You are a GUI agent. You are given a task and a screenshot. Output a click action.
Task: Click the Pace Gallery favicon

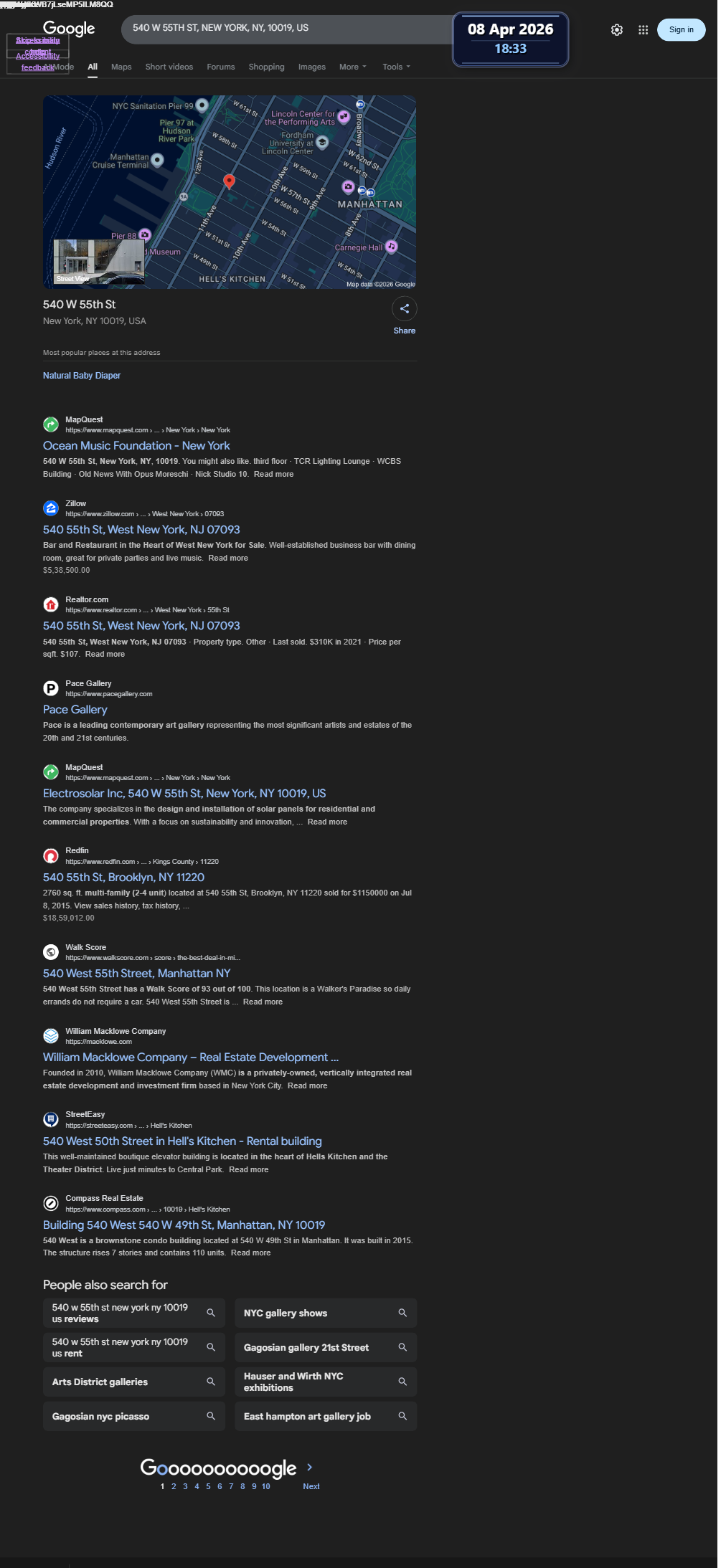pos(51,689)
